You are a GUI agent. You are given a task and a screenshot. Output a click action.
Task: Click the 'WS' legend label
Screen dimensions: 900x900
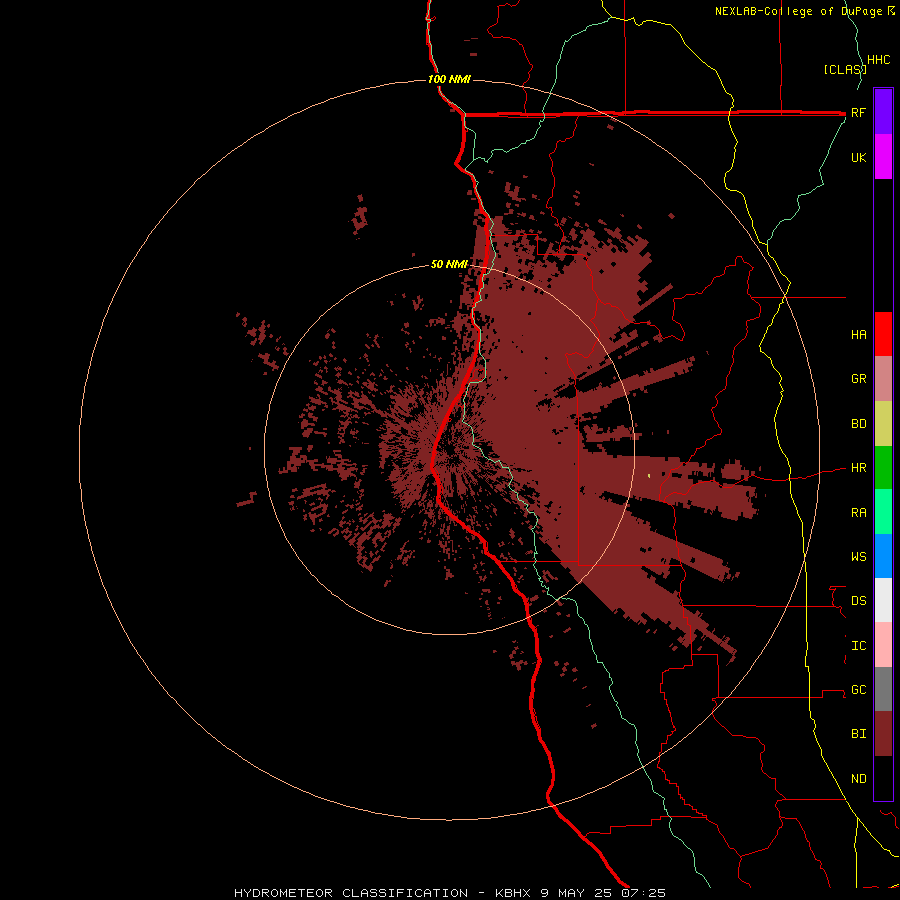(x=858, y=557)
